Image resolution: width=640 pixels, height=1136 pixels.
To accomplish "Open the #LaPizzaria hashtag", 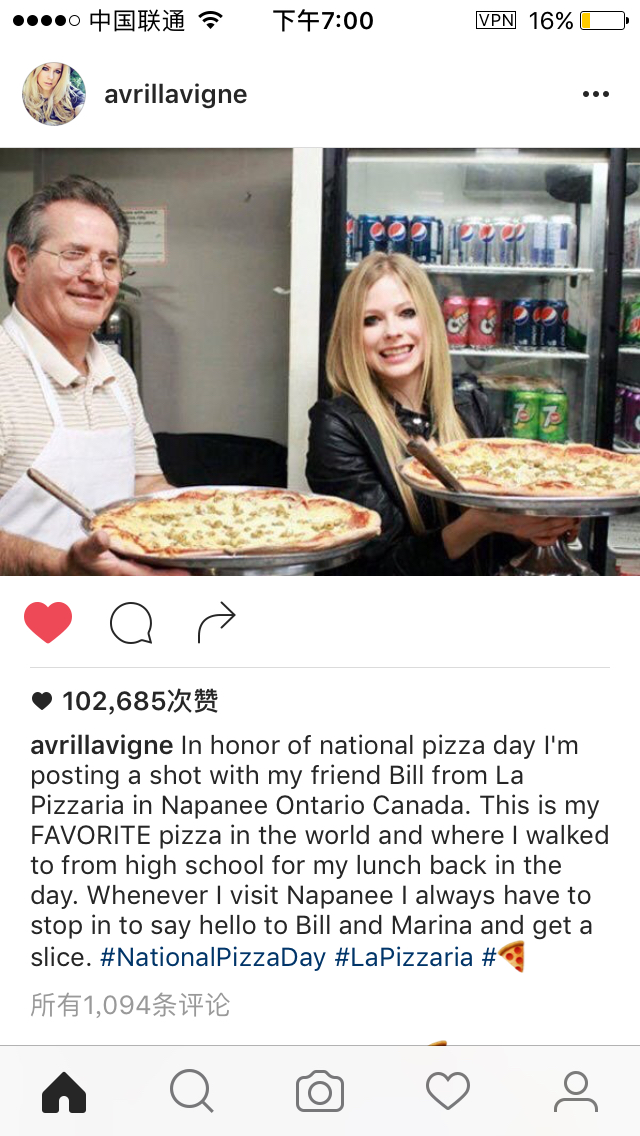I will 404,957.
